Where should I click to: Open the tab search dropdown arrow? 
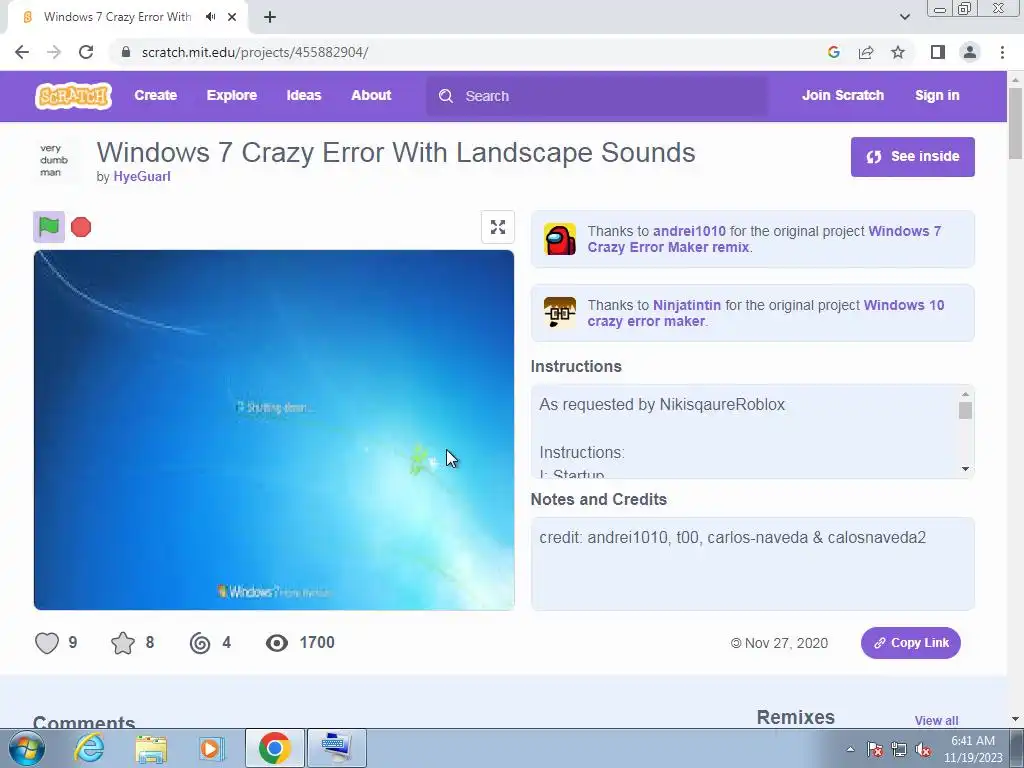pos(904,17)
